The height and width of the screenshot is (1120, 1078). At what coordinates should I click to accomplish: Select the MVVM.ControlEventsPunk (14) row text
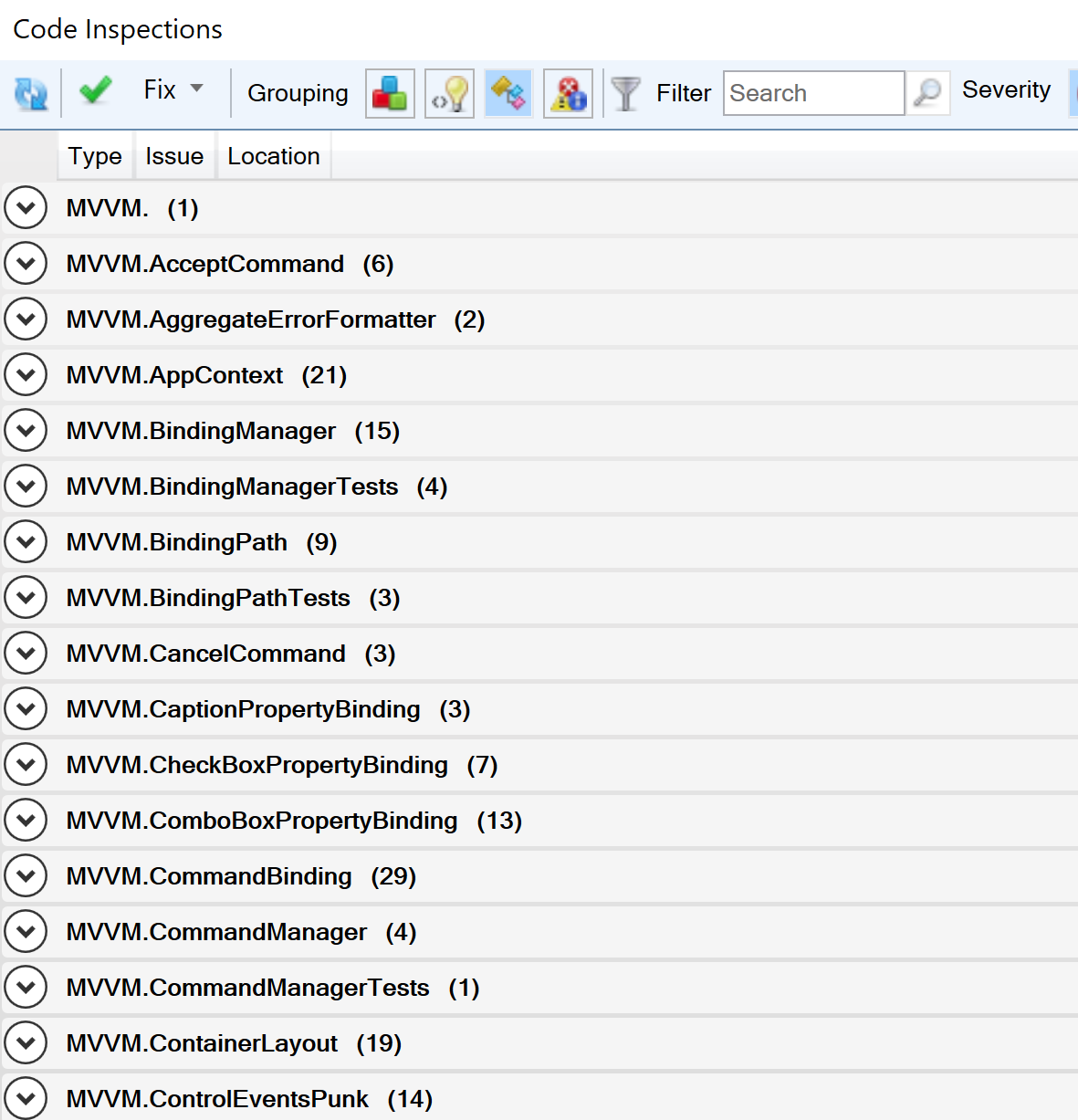249,1099
